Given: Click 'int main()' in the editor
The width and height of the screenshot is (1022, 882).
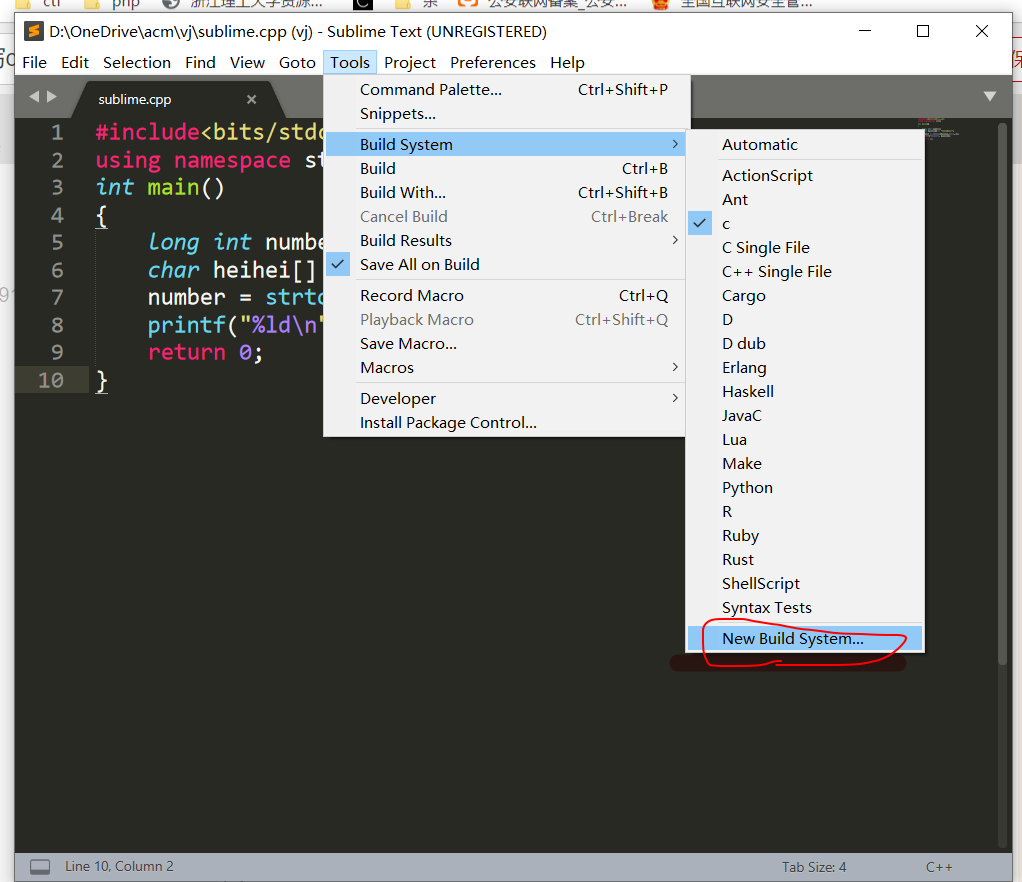Looking at the screenshot, I should click(x=160, y=188).
